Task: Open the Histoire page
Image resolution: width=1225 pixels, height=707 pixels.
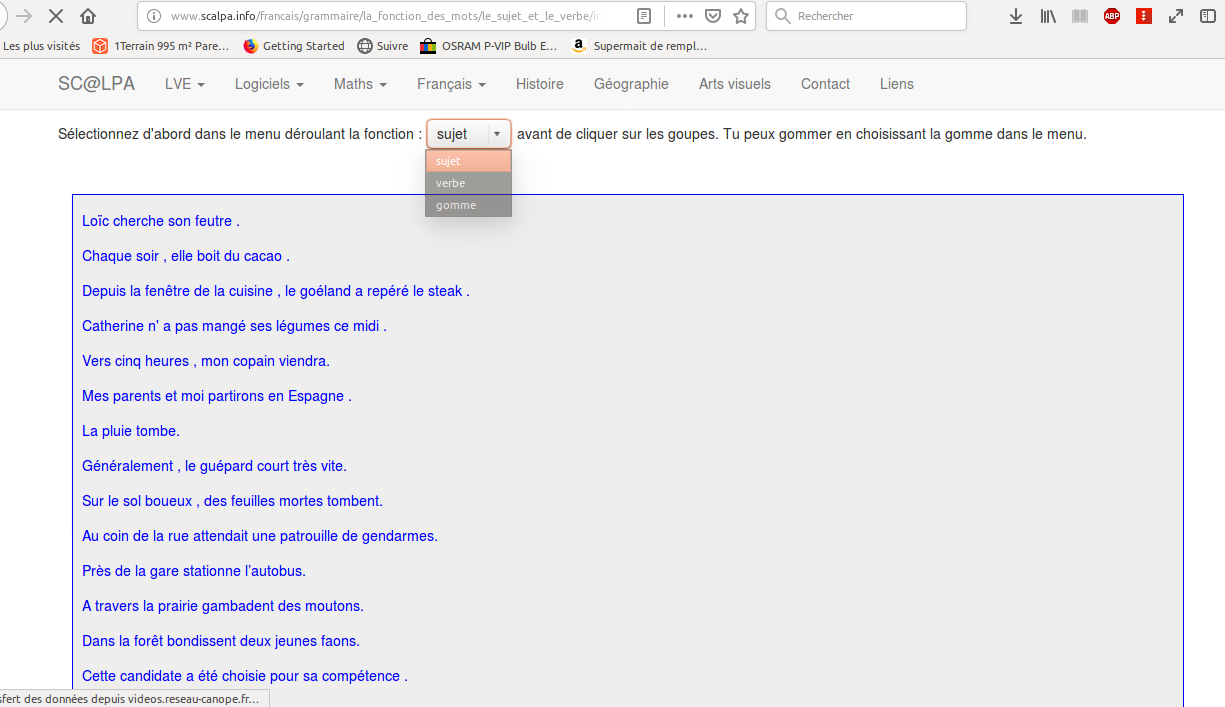Action: 540,84
